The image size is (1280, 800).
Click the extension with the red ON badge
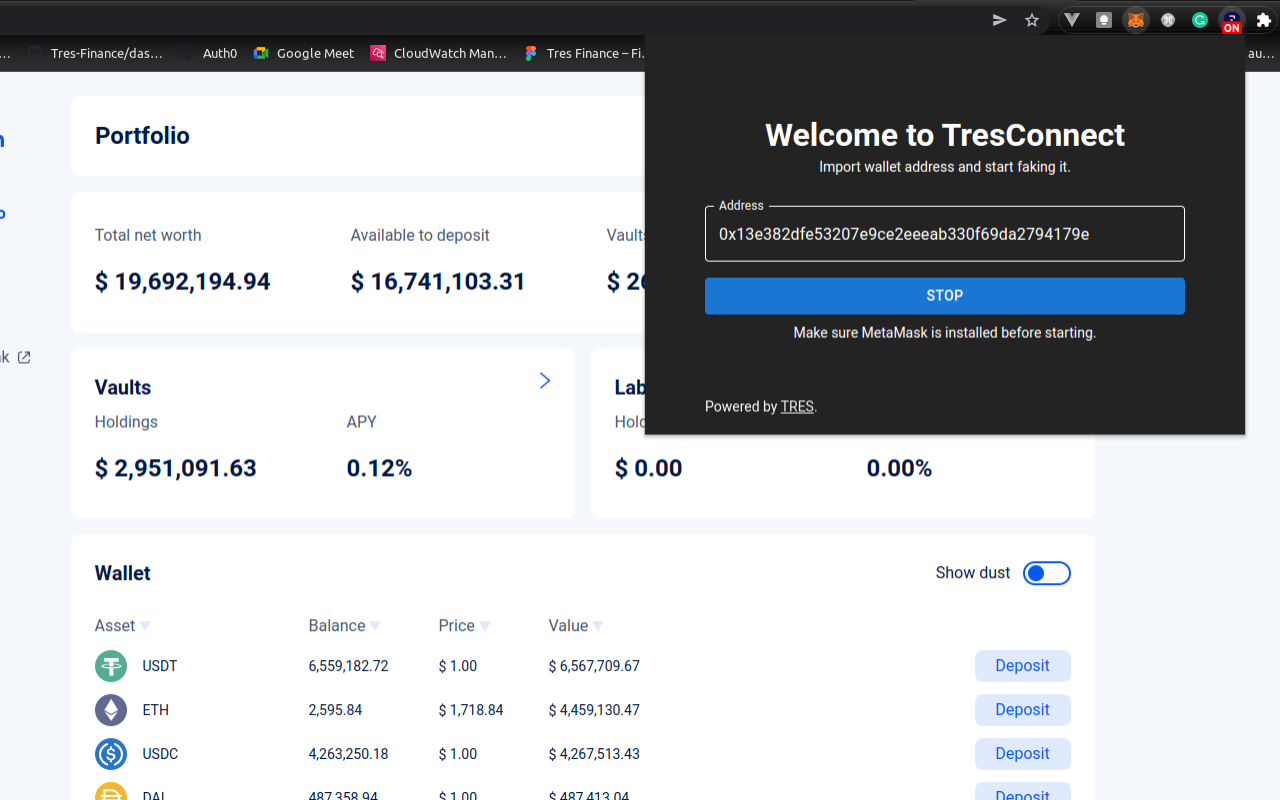pos(1231,20)
